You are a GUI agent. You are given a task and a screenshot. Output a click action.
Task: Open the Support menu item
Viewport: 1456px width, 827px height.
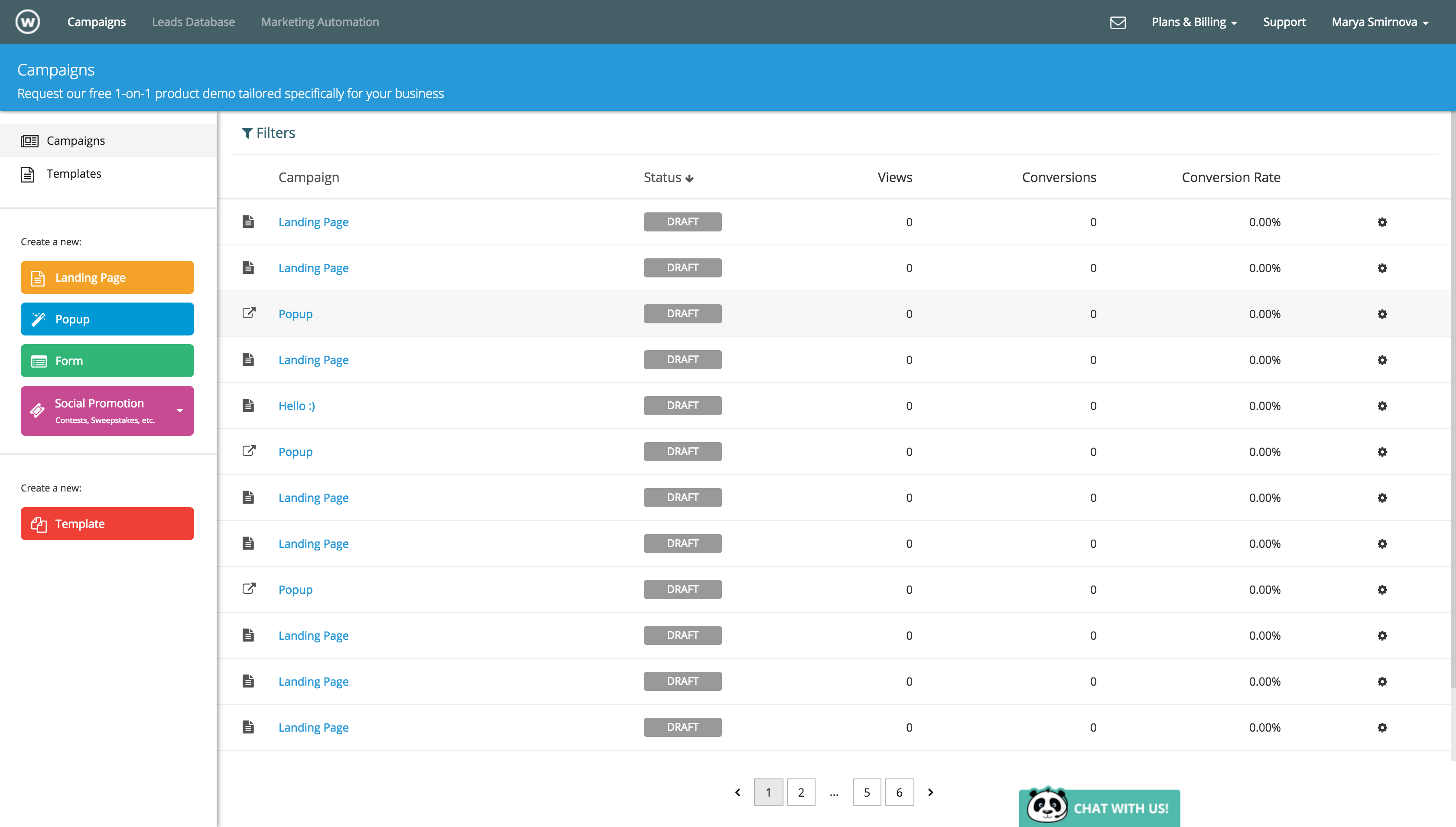1284,22
